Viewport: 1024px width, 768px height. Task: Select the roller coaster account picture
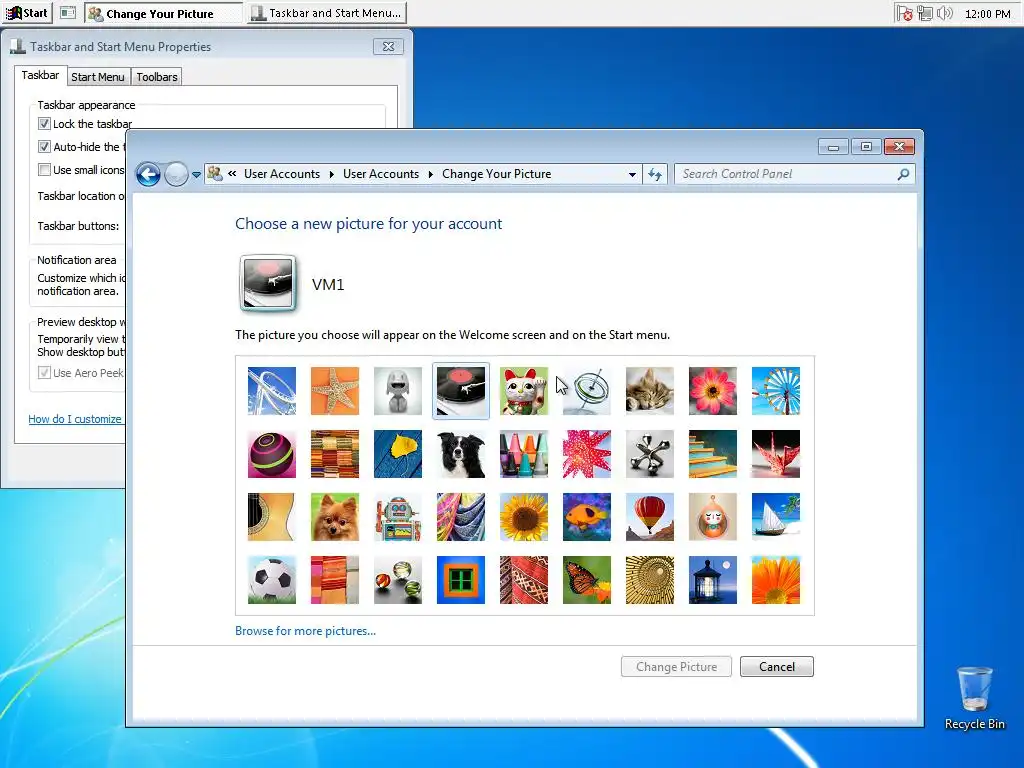click(272, 391)
